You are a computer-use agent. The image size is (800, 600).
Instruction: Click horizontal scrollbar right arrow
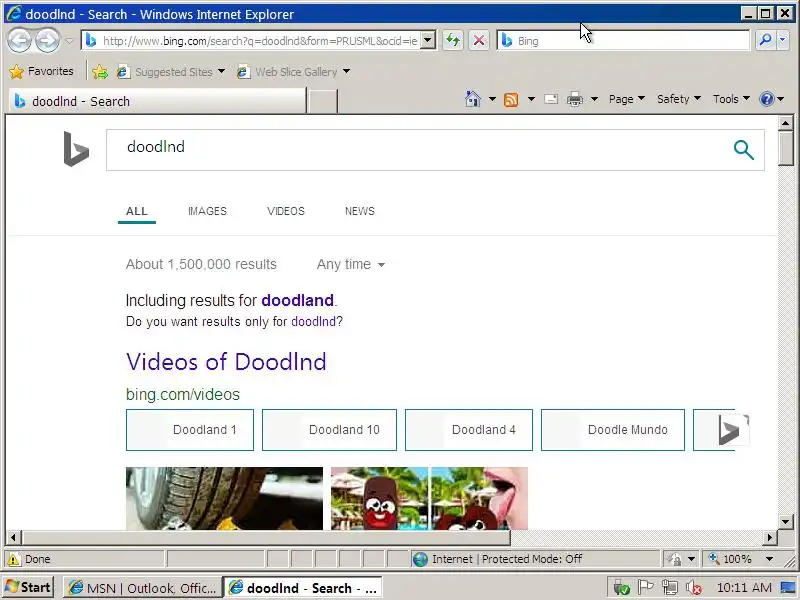click(770, 537)
